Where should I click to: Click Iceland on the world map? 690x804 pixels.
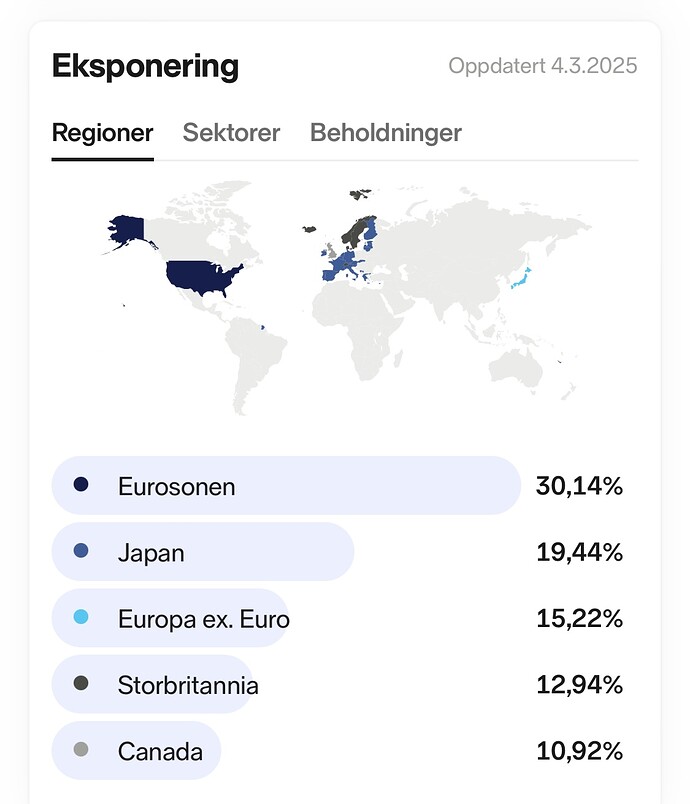tap(309, 229)
